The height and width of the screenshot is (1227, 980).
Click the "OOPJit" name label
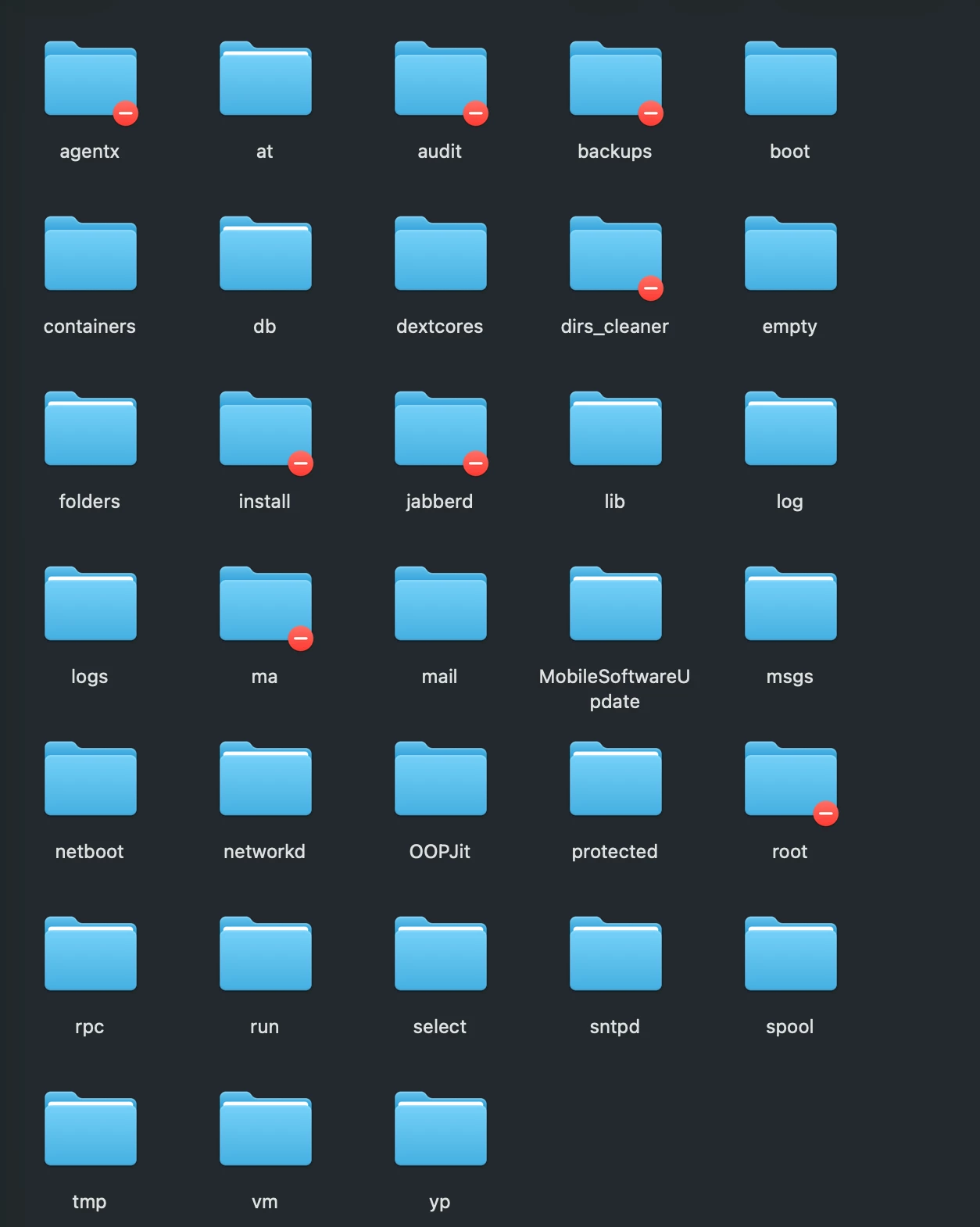tap(440, 851)
